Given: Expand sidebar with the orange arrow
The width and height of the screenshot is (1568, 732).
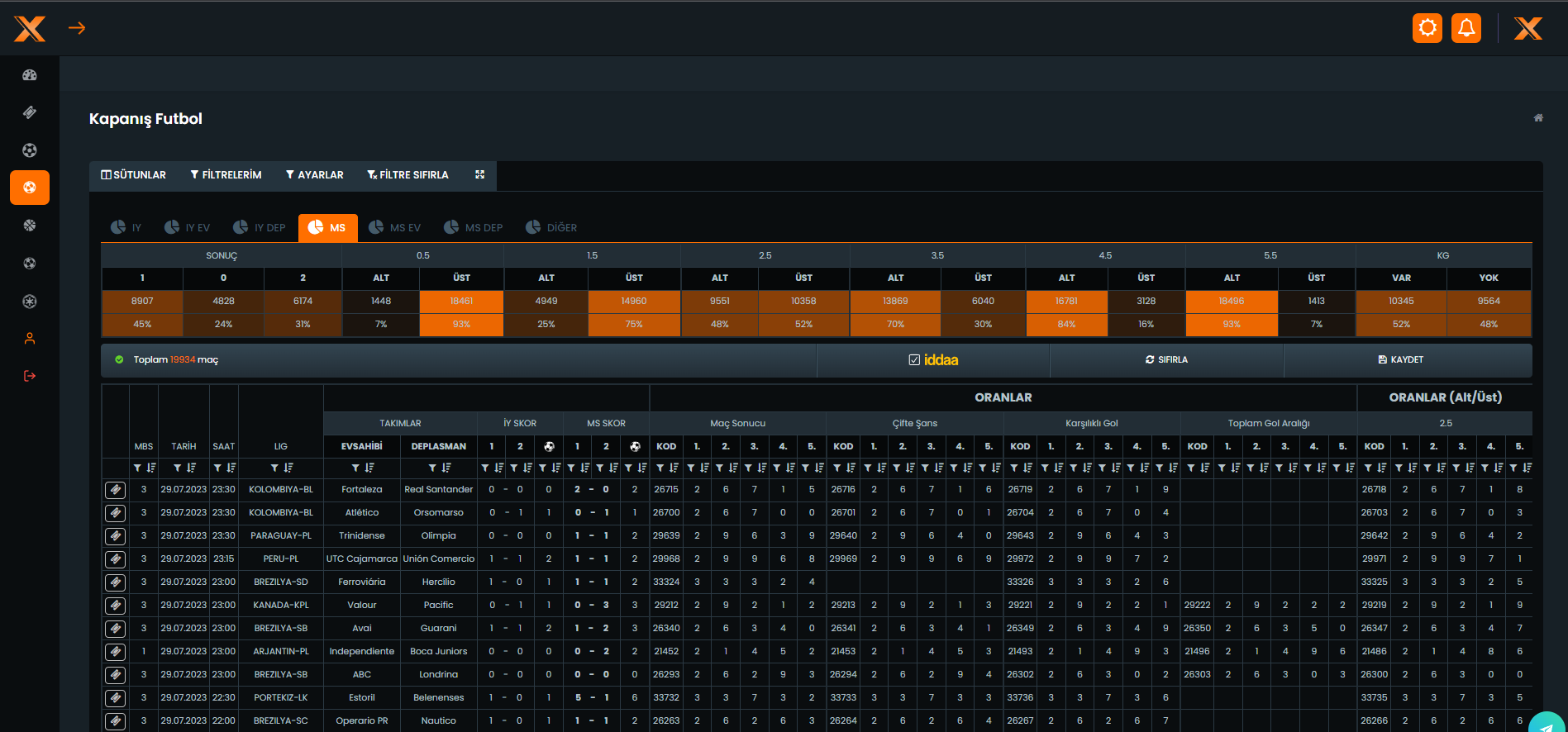Looking at the screenshot, I should [x=77, y=28].
